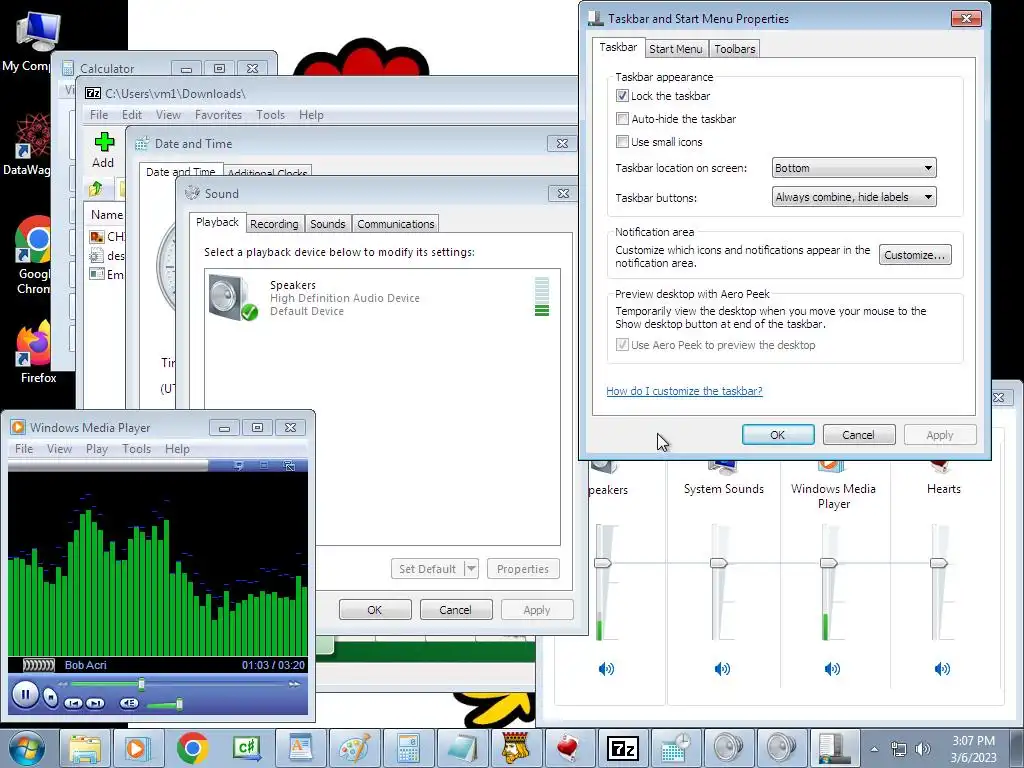Click the Customize... button

point(915,255)
